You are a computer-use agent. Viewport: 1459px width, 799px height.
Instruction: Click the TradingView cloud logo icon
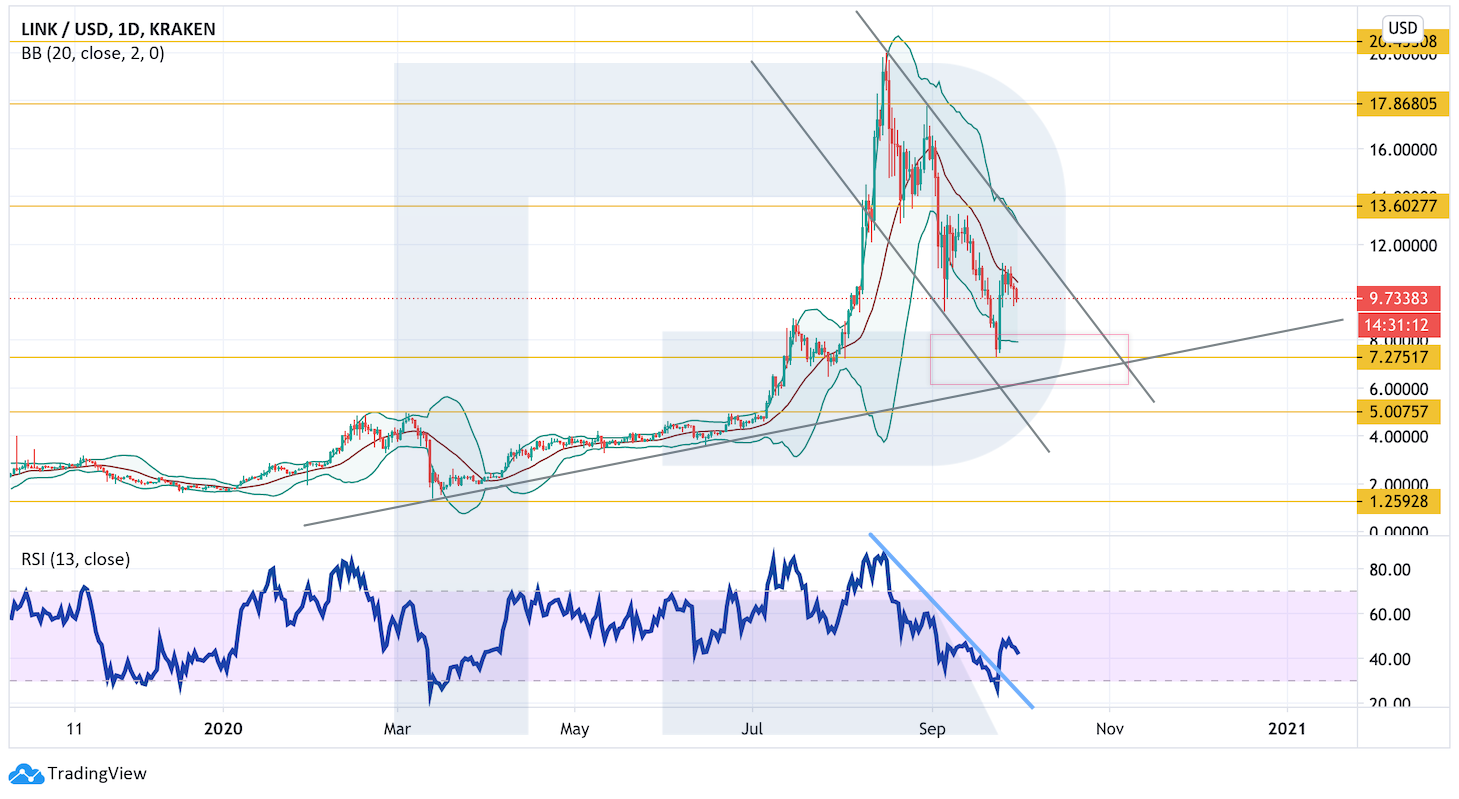25,773
